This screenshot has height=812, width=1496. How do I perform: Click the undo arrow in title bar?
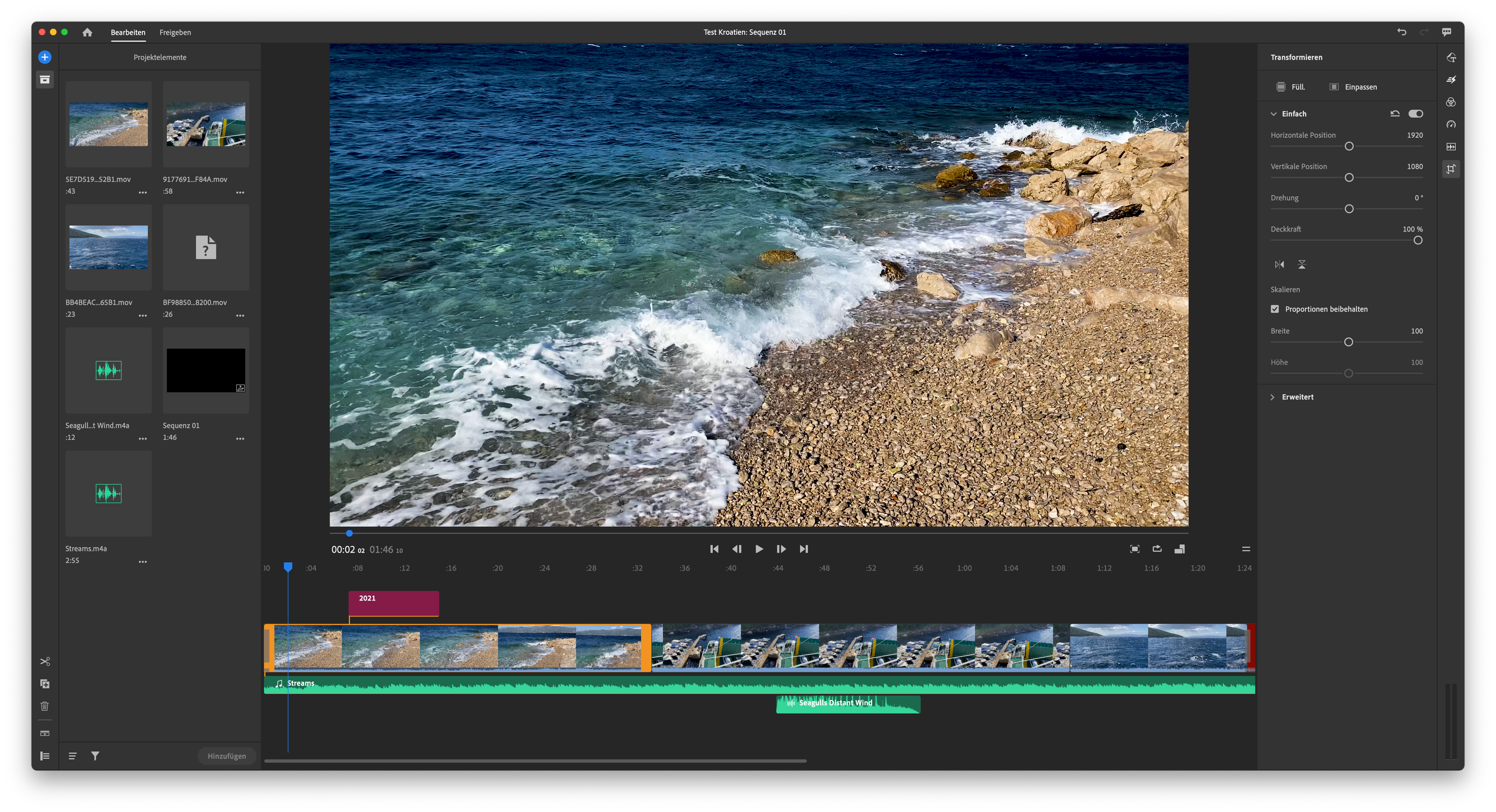tap(1401, 32)
